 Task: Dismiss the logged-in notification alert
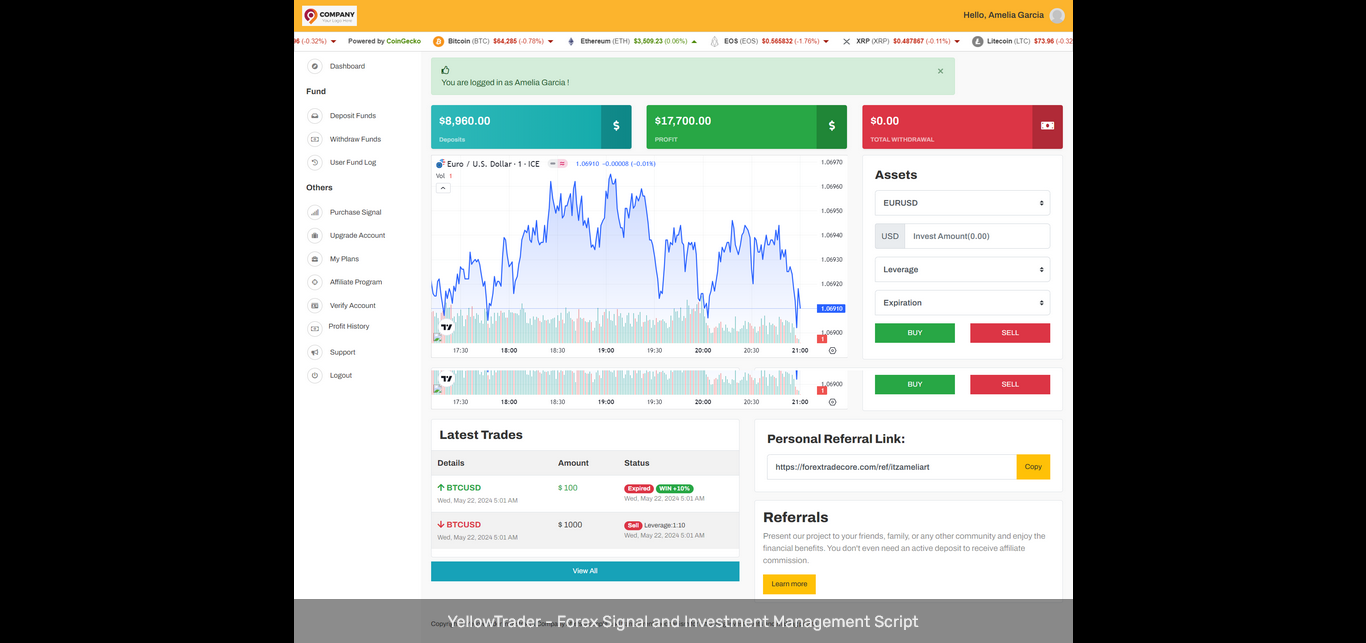[x=940, y=71]
